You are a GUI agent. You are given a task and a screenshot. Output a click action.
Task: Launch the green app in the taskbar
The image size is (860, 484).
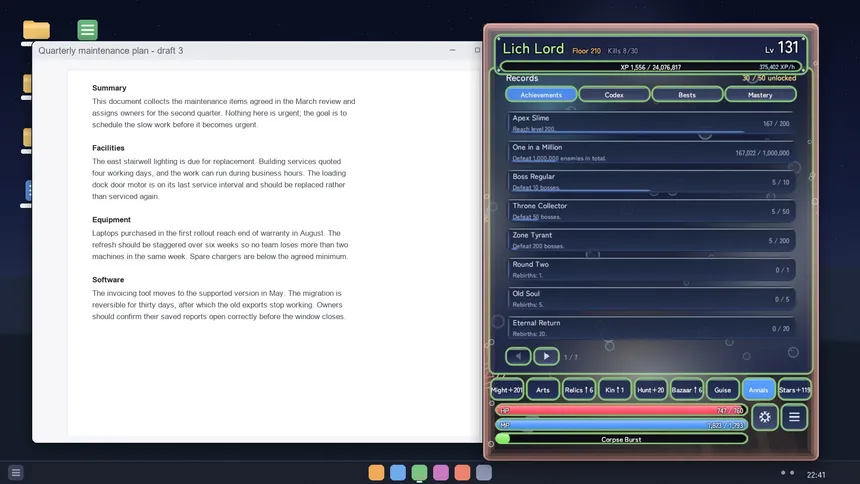tap(419, 472)
